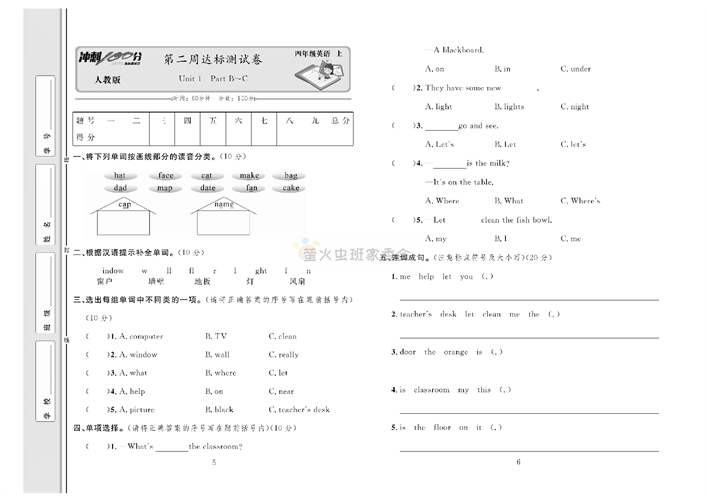Click the word "map" in the word bank

[165, 188]
